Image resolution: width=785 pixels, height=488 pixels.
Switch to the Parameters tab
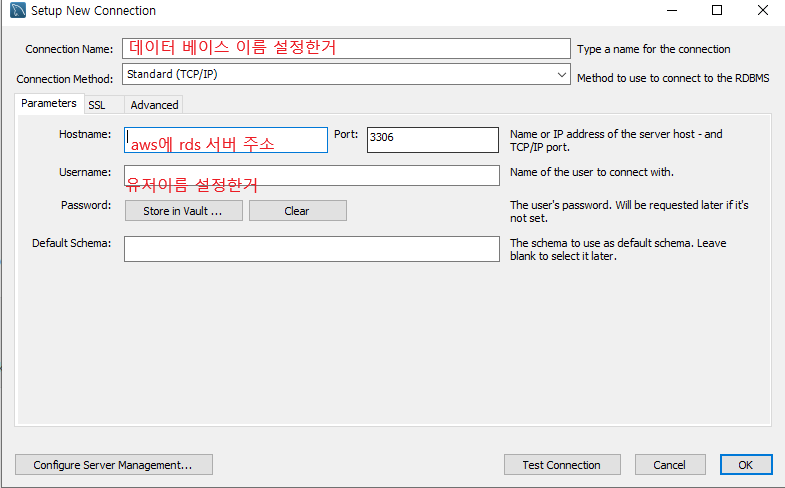click(x=49, y=104)
